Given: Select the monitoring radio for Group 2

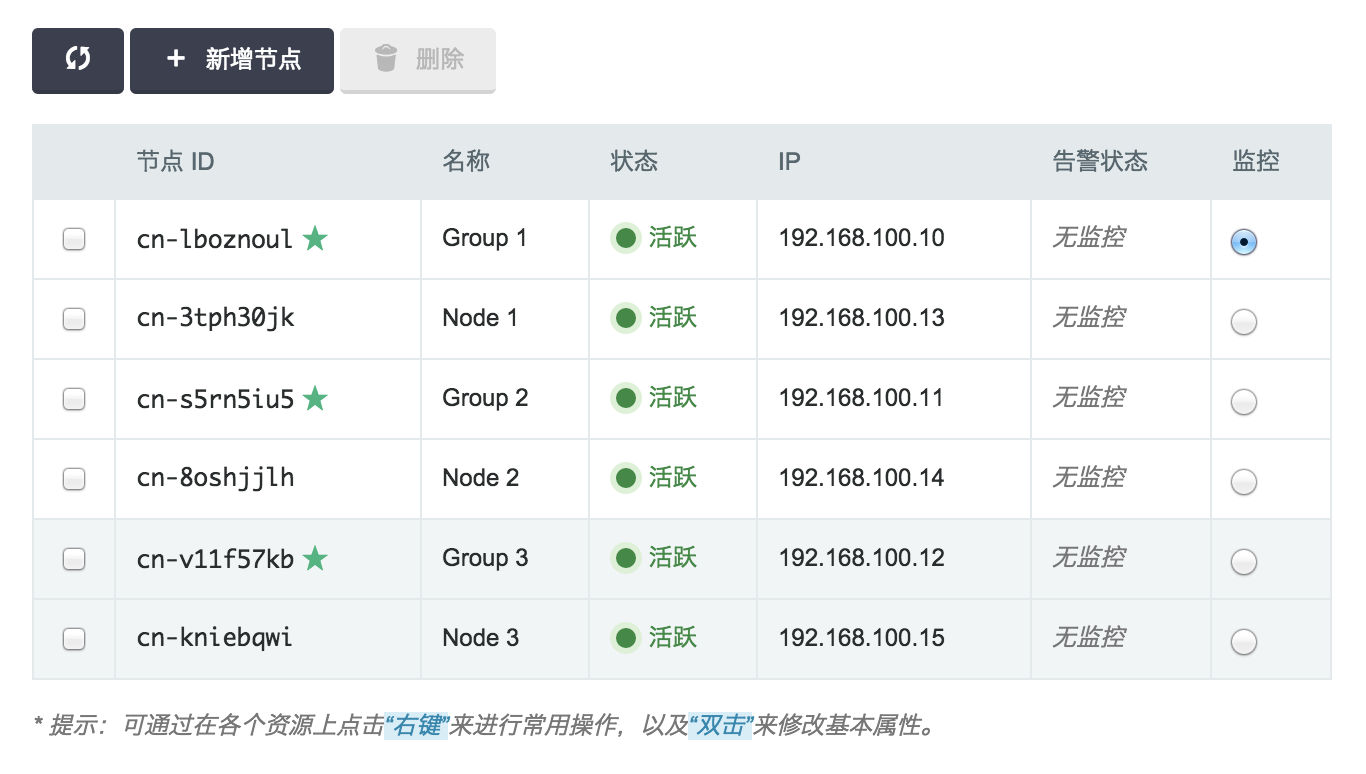Looking at the screenshot, I should [1243, 402].
